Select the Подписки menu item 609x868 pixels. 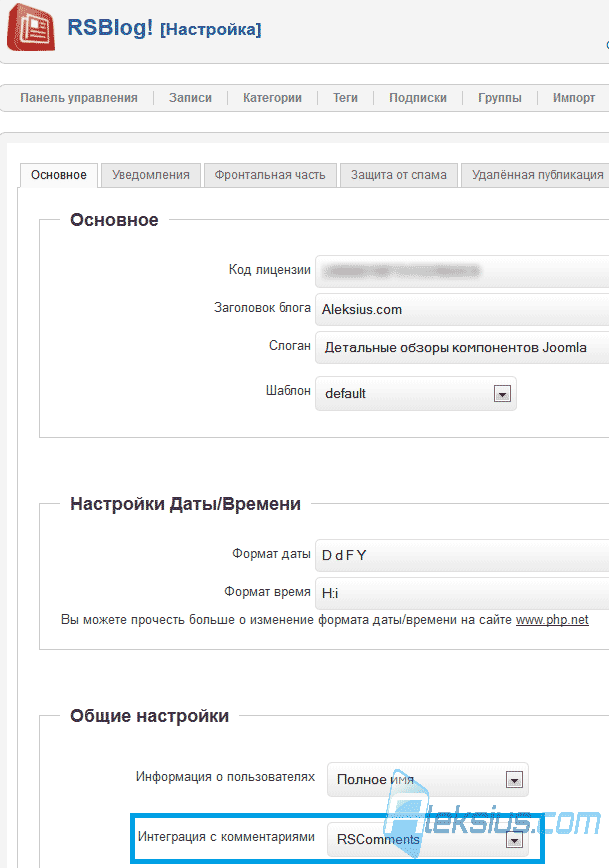click(418, 98)
